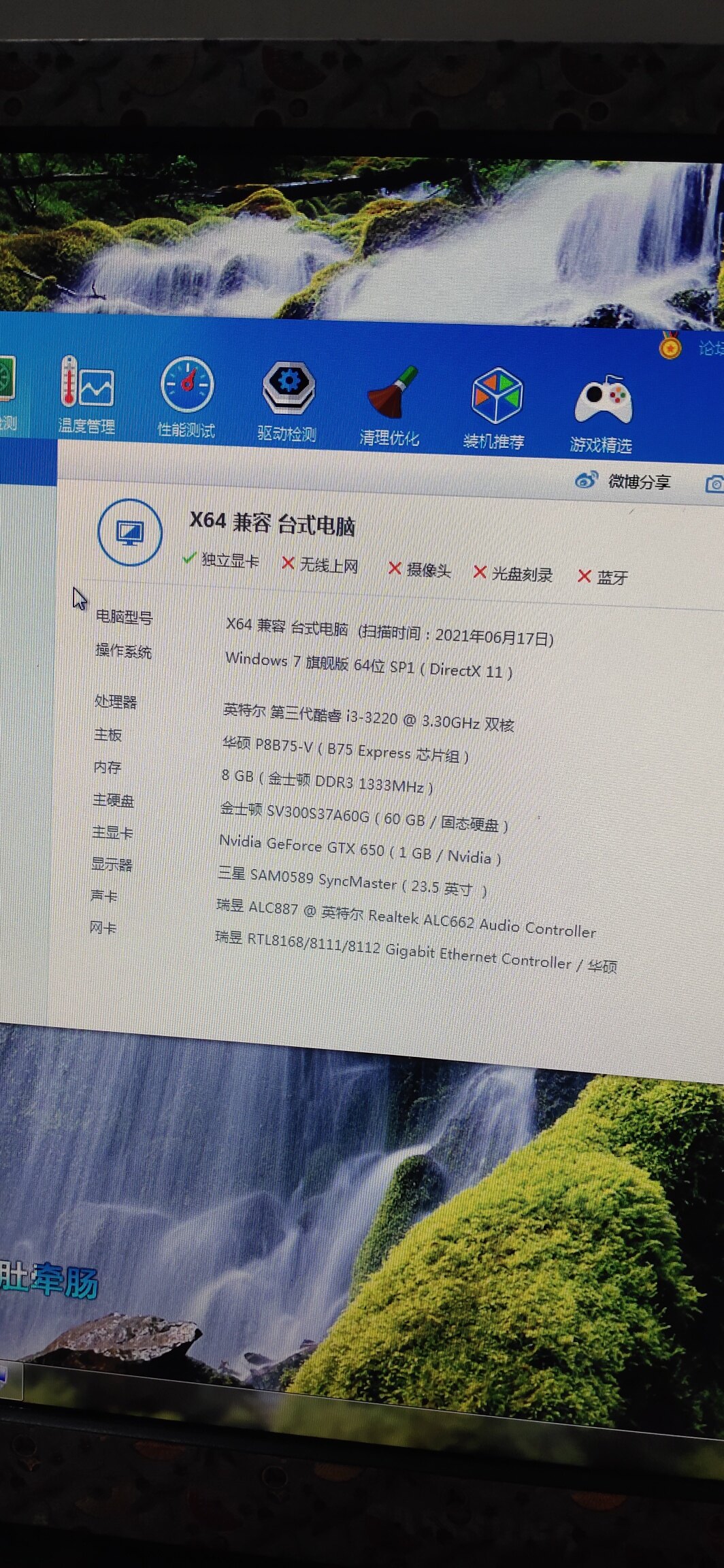Viewport: 724px width, 1568px height.
Task: Click the X64 兼容 台式电脑 title
Action: pyautogui.click(x=271, y=523)
